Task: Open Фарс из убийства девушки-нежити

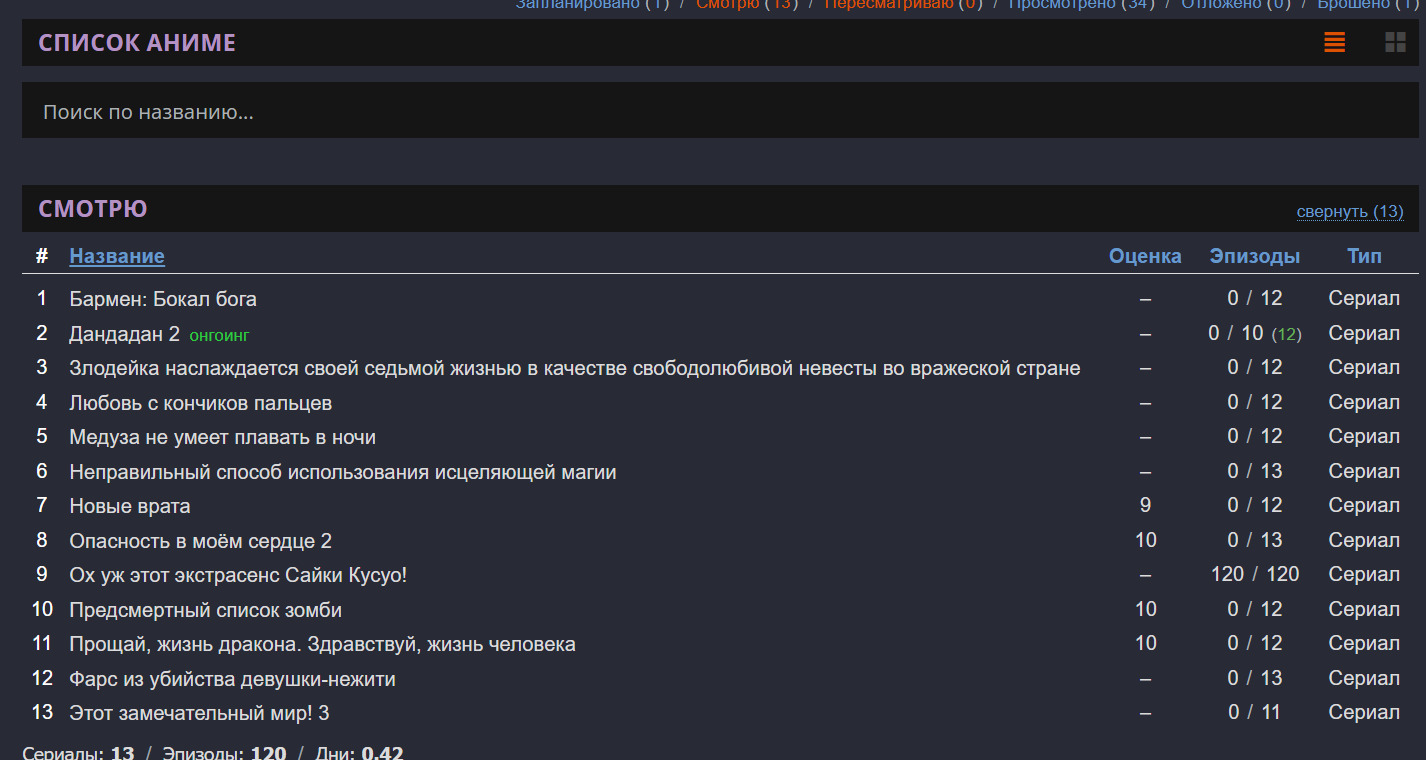Action: (232, 679)
